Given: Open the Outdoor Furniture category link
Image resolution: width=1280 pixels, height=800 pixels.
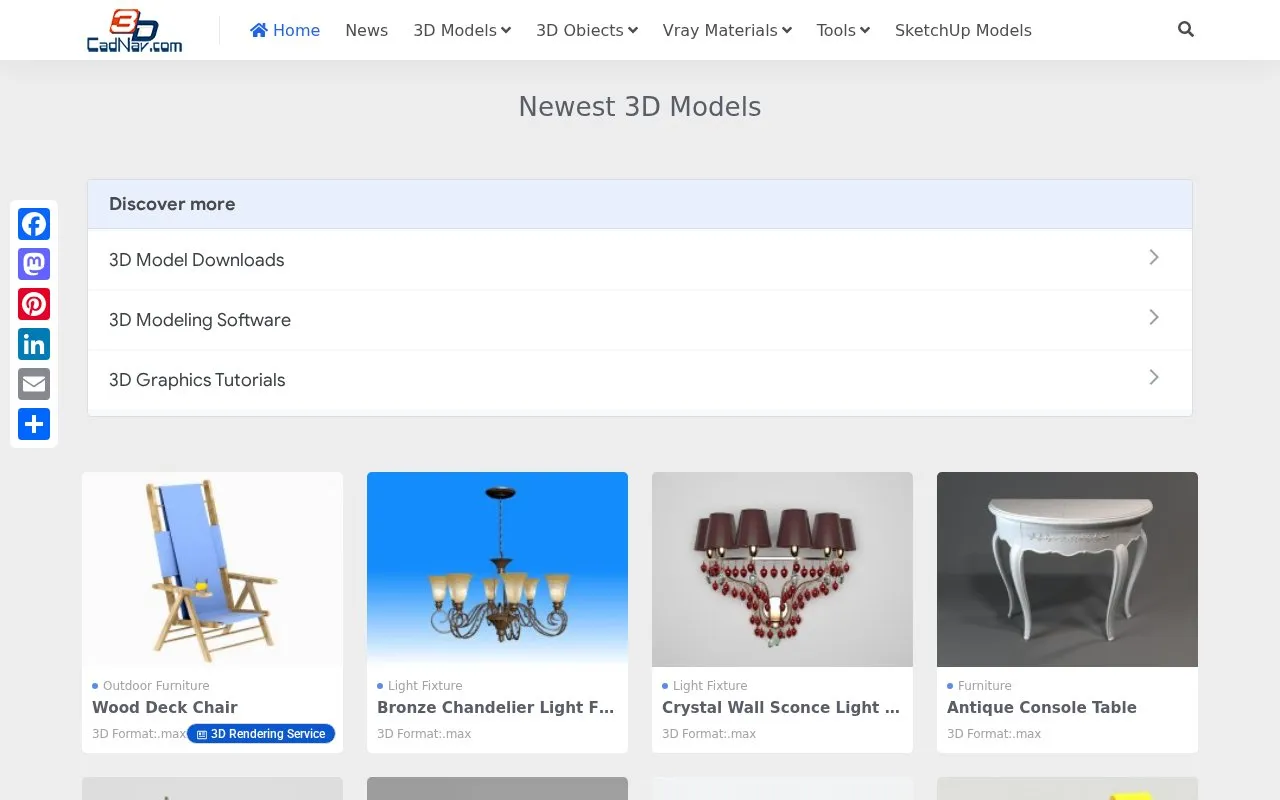Looking at the screenshot, I should (156, 686).
